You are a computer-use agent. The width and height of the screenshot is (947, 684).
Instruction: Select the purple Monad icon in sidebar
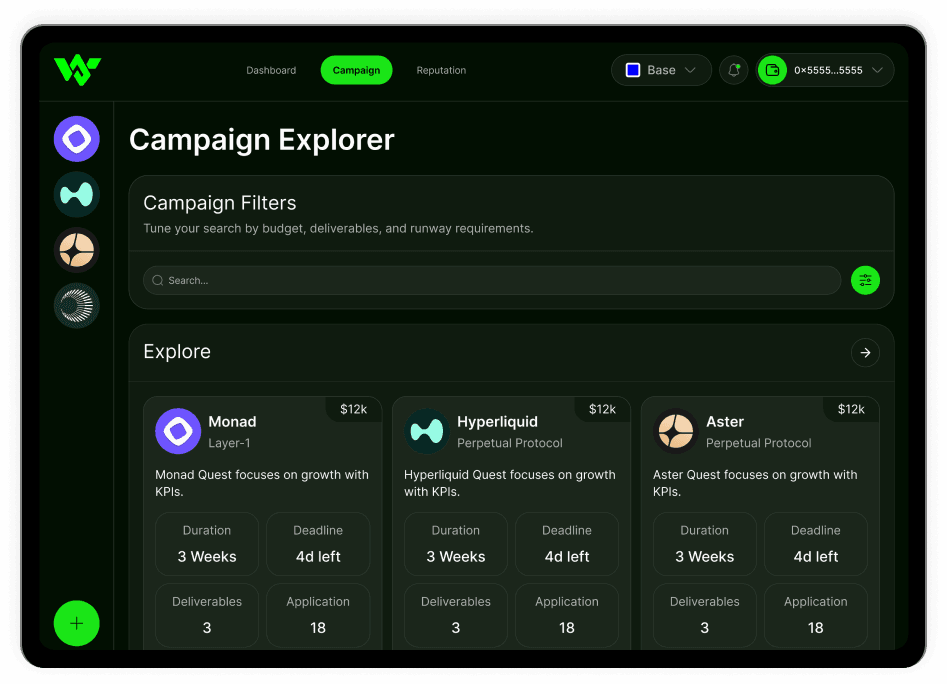click(77, 139)
